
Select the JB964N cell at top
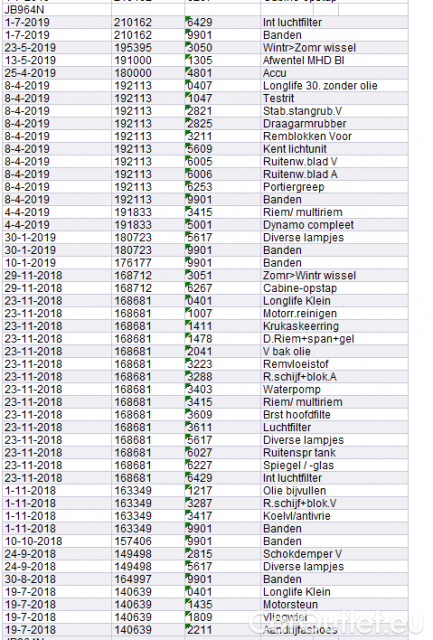[57, 10]
